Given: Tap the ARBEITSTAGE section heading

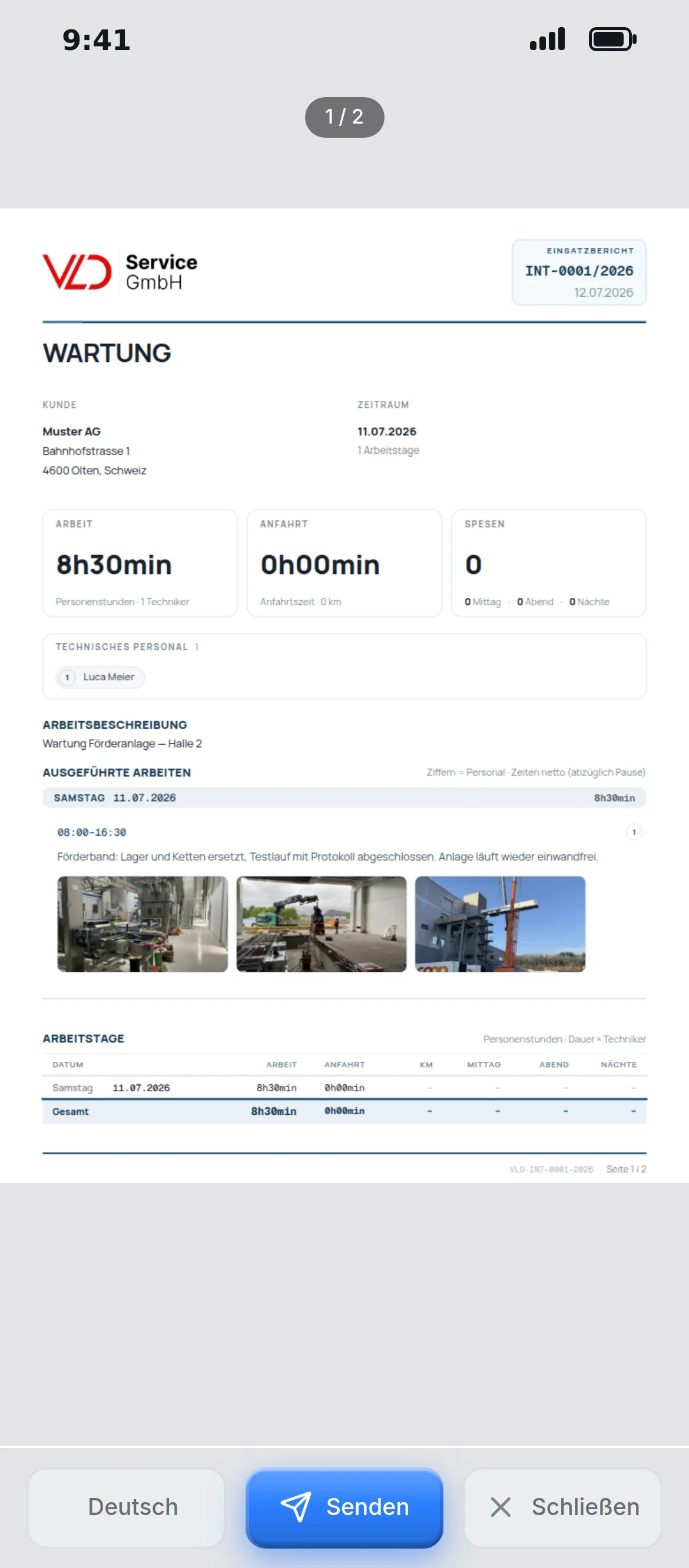Looking at the screenshot, I should coord(84,1038).
